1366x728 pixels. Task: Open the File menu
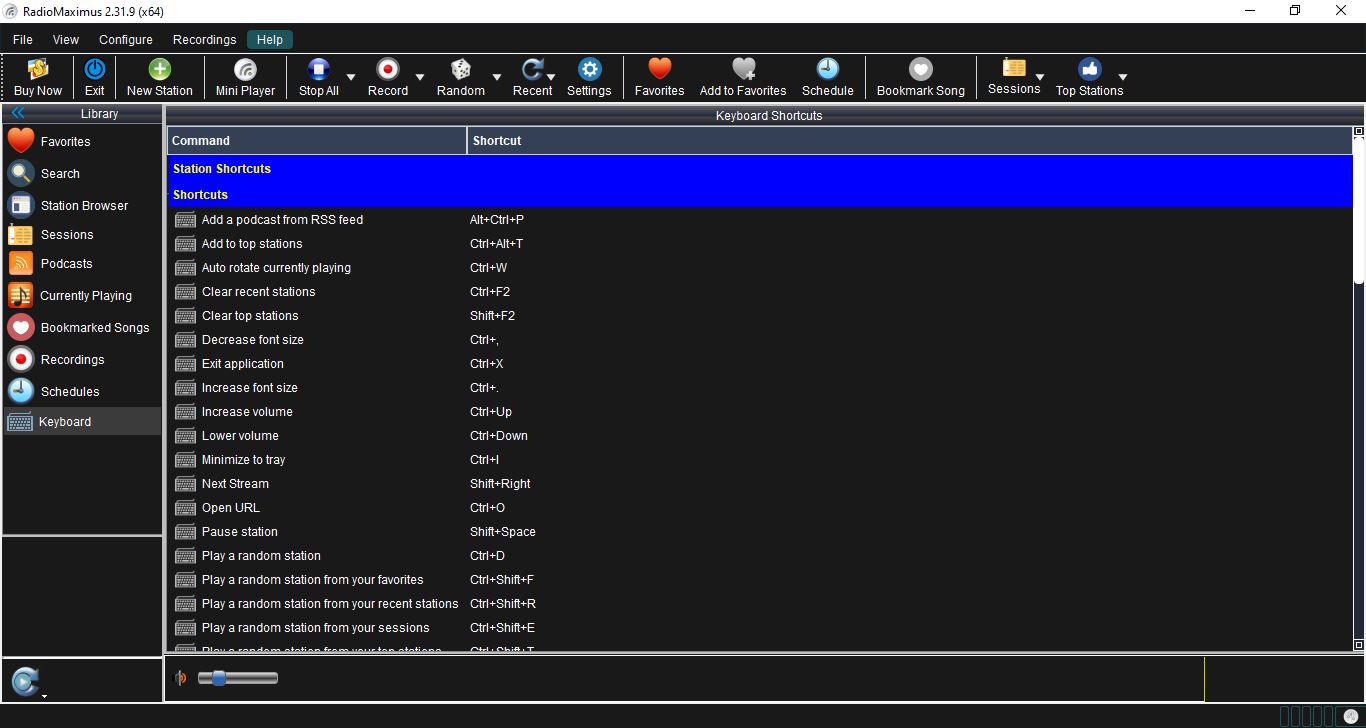(22, 40)
